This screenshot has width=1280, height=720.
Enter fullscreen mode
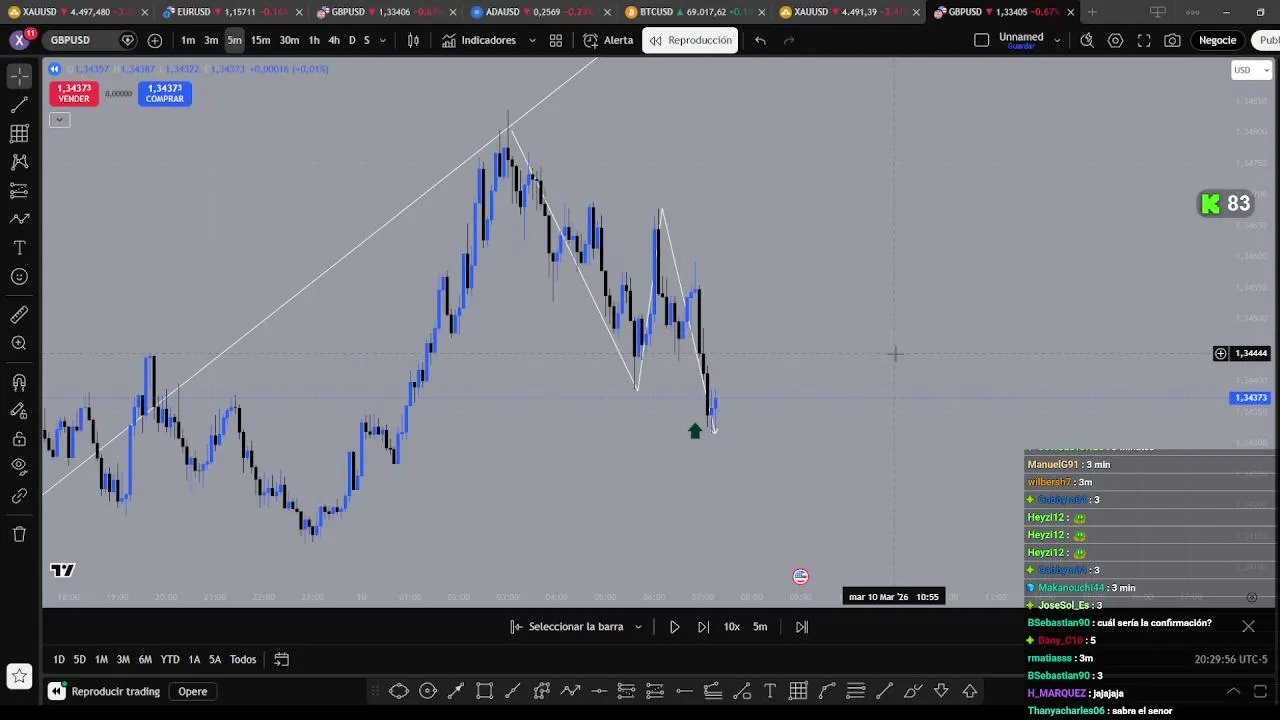pyautogui.click(x=1144, y=40)
